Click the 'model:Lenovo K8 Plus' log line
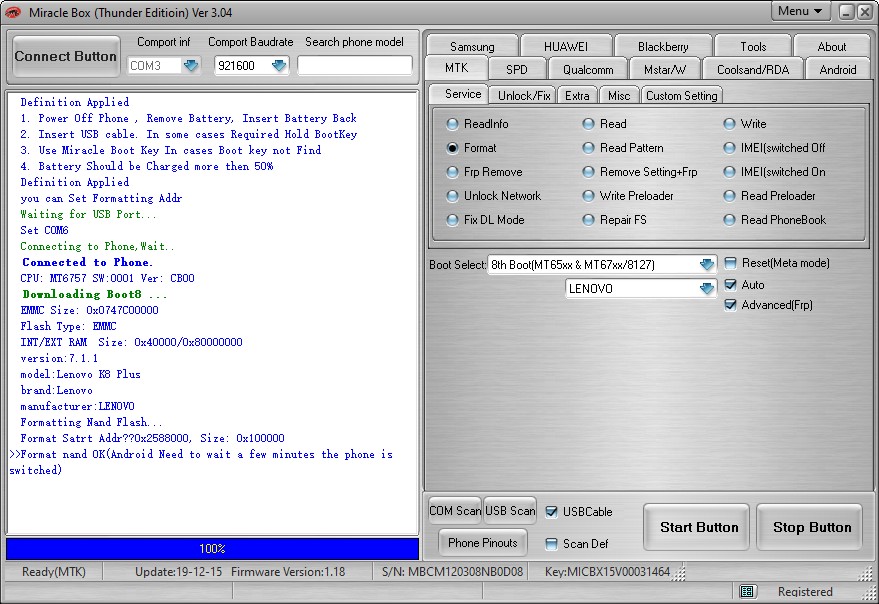Image resolution: width=879 pixels, height=604 pixels. pos(80,375)
